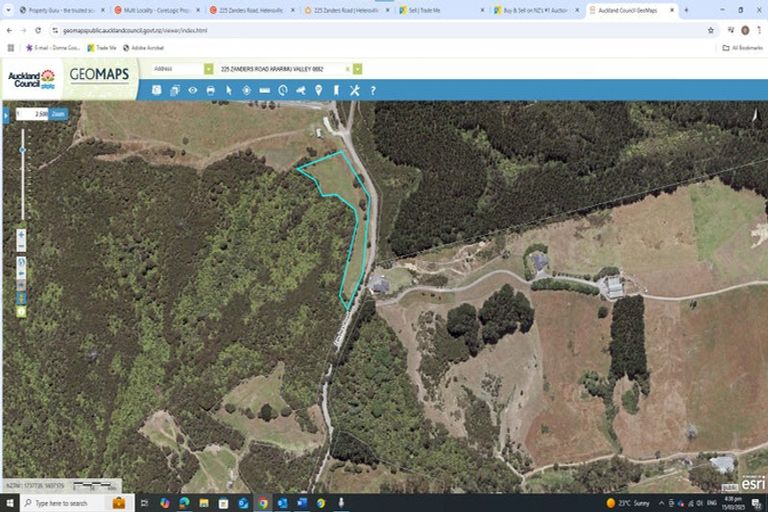This screenshot has height=512, width=768.
Task: Reload the page with the refresh icon
Action: [38, 30]
